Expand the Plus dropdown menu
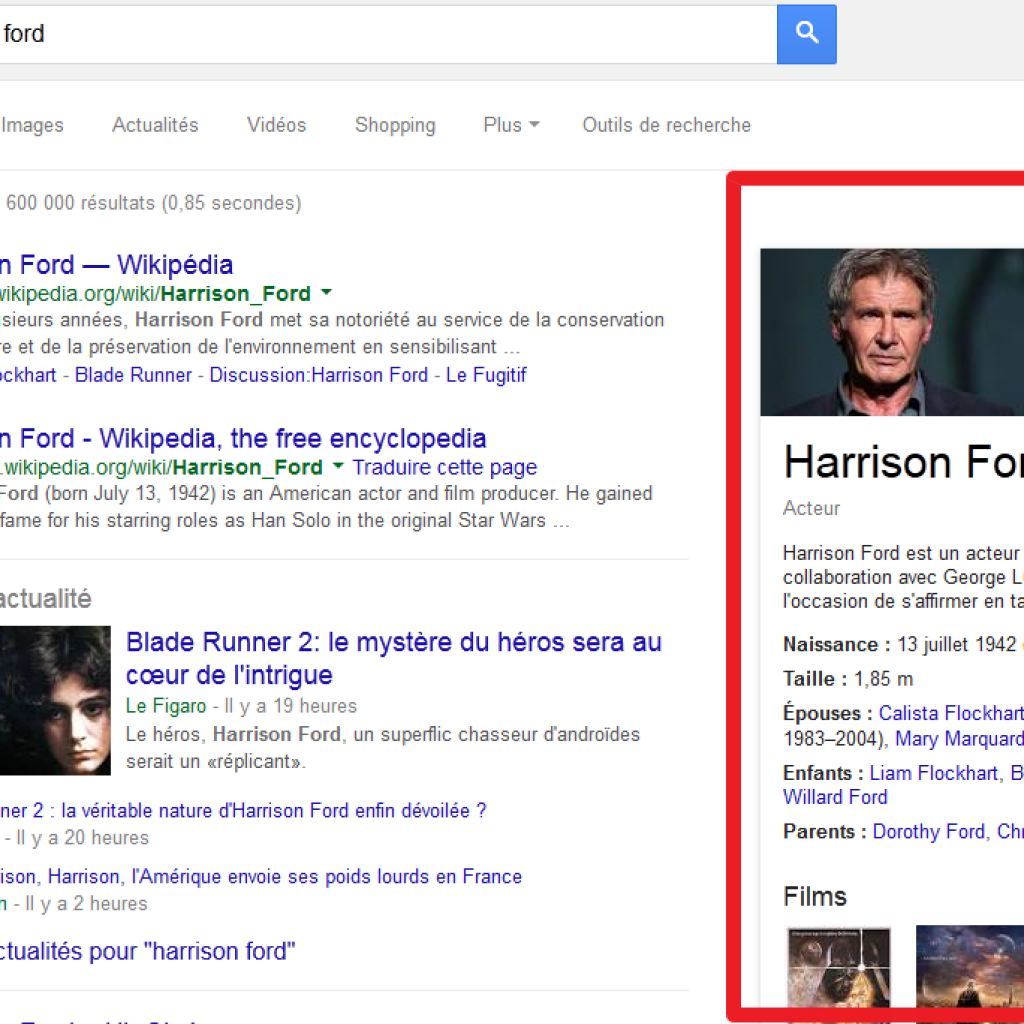This screenshot has width=1024, height=1024. pos(511,125)
